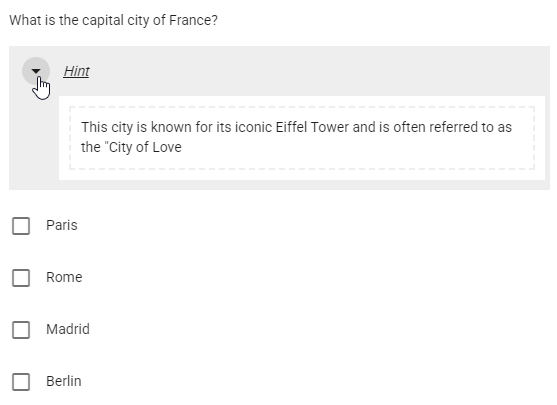
Task: Click the word "Eiffel" in the hint
Action: pyautogui.click(x=291, y=127)
